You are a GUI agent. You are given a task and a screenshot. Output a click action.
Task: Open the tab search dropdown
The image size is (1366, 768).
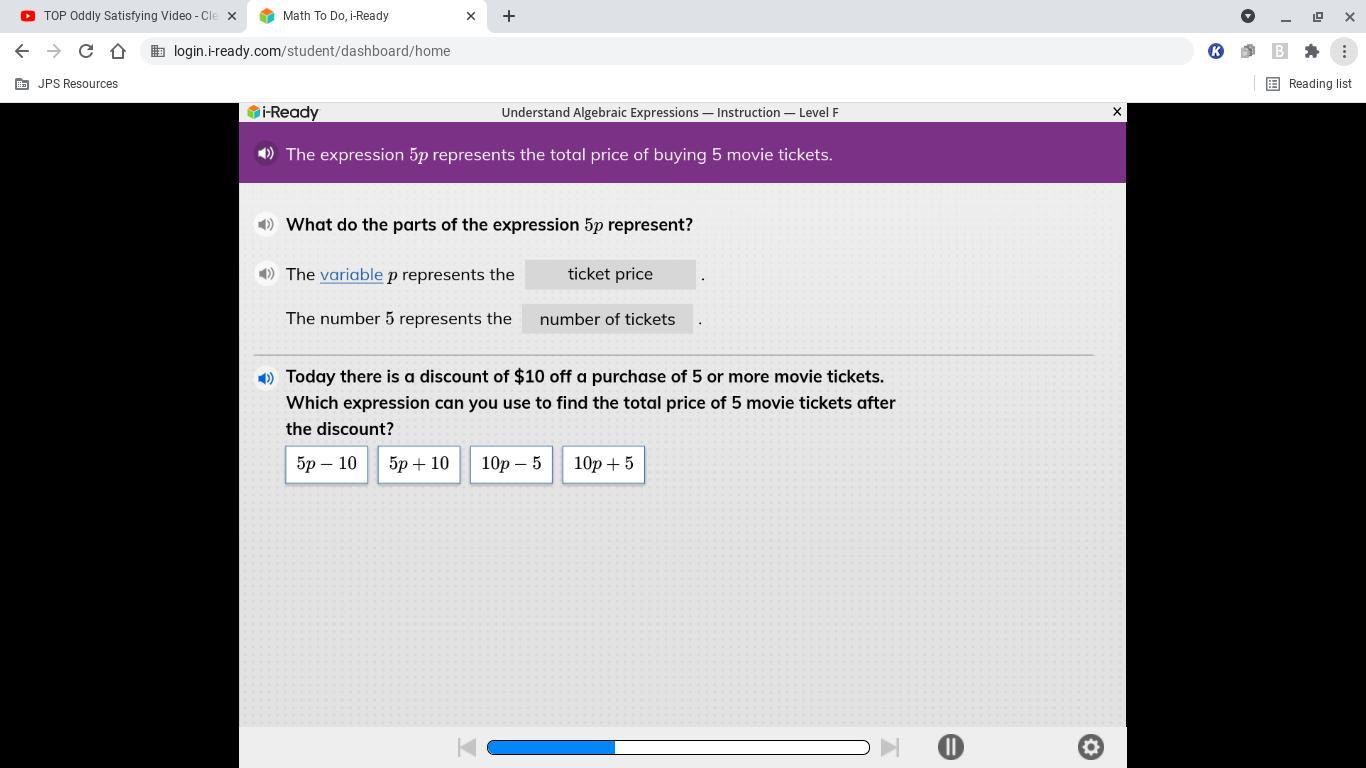1248,16
